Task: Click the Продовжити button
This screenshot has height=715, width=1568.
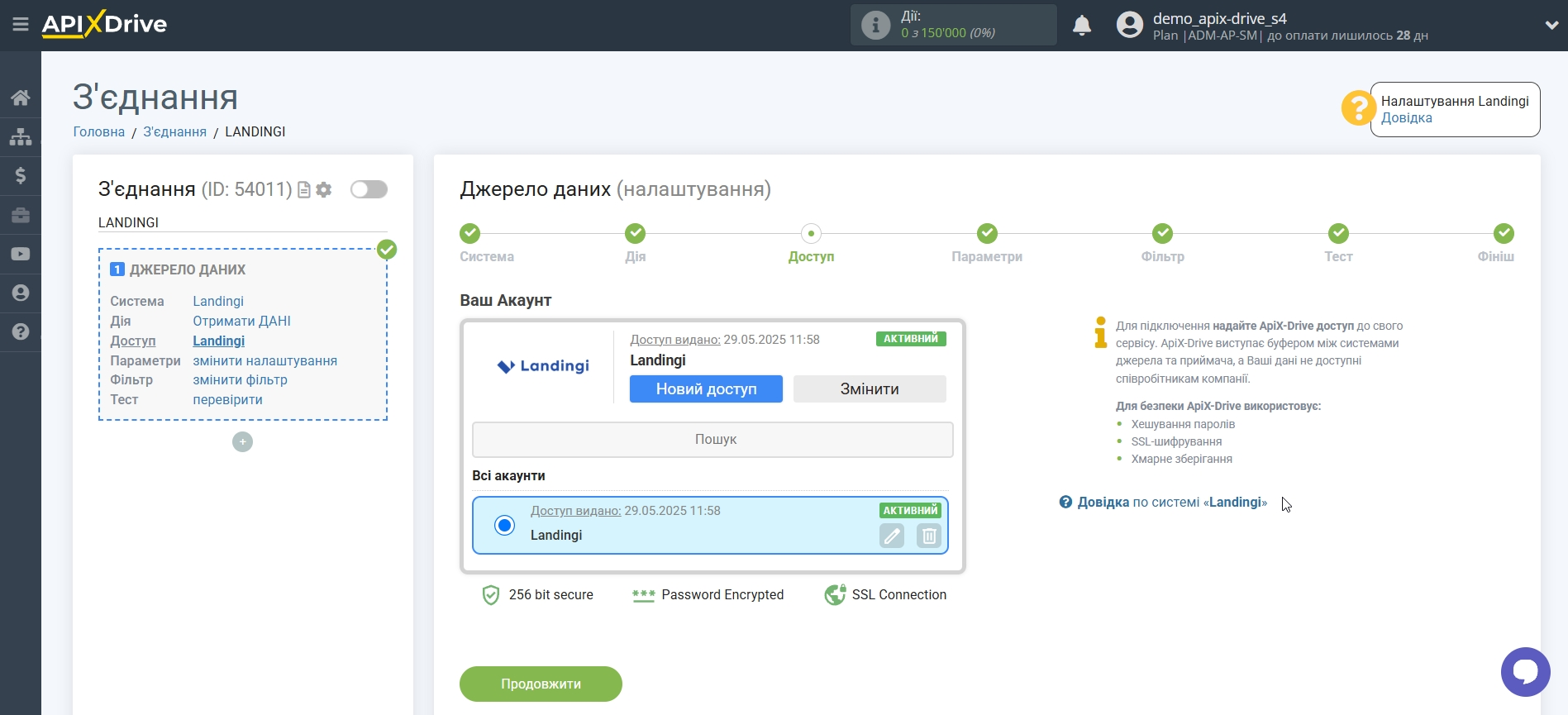Action: pyautogui.click(x=541, y=684)
